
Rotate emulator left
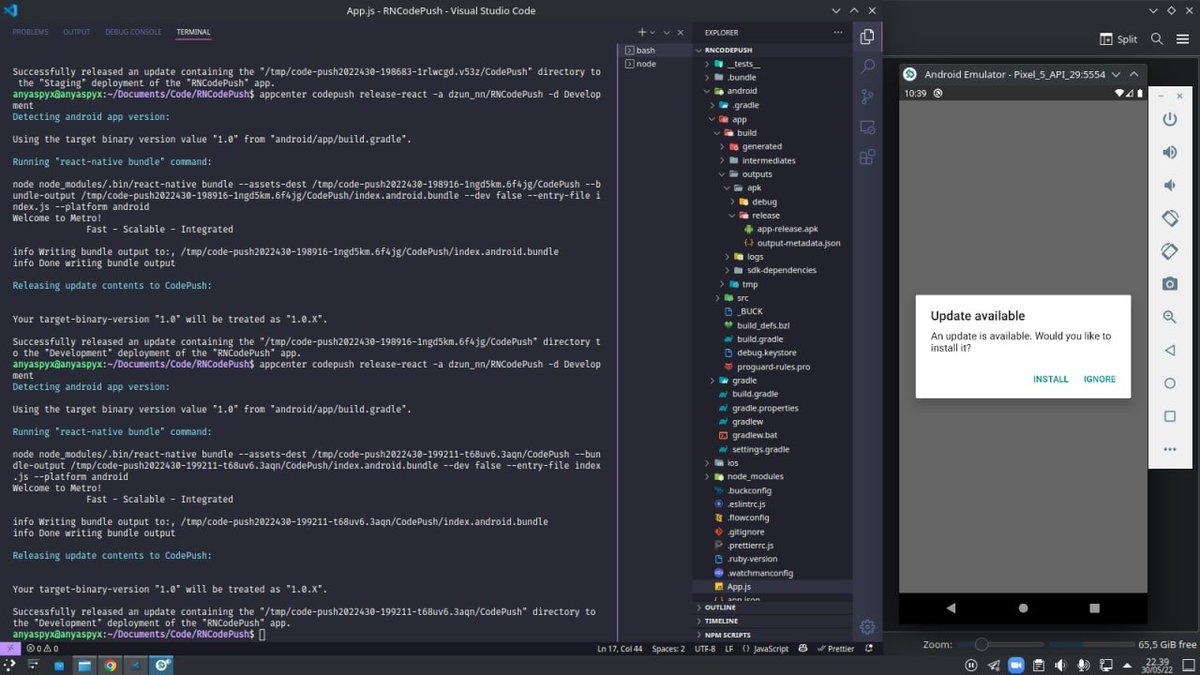click(1169, 218)
